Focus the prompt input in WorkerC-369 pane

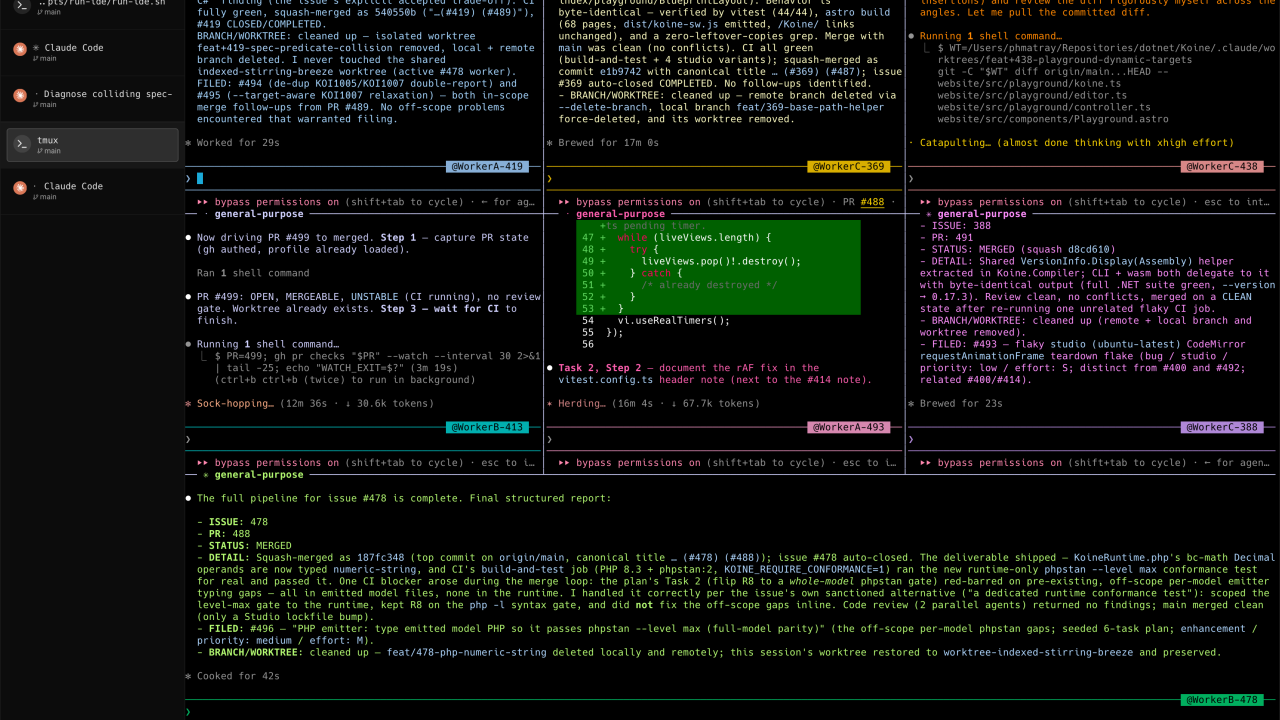[725, 179]
